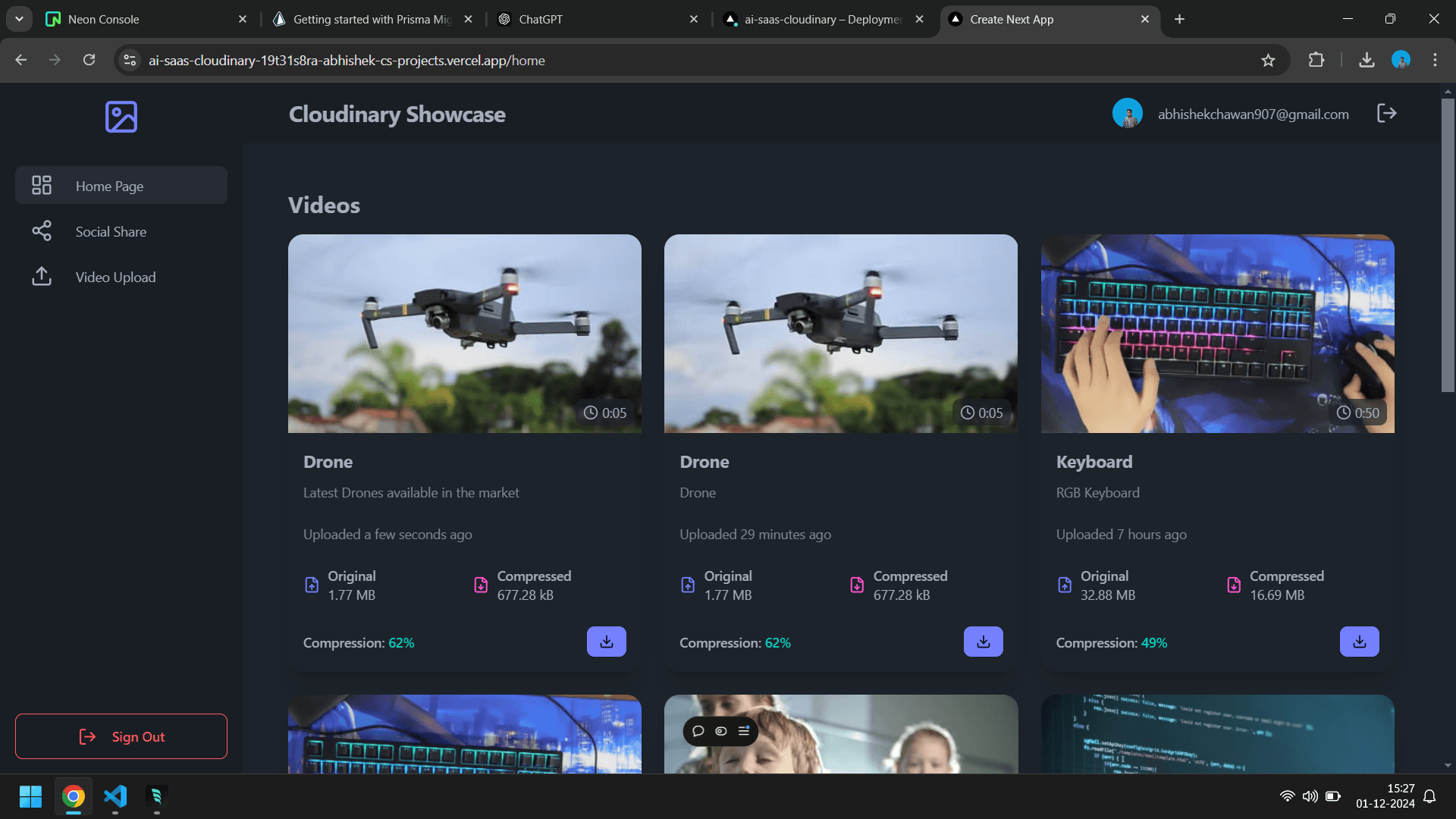
Task: Open Home Page in the sidebar
Action: click(x=121, y=186)
